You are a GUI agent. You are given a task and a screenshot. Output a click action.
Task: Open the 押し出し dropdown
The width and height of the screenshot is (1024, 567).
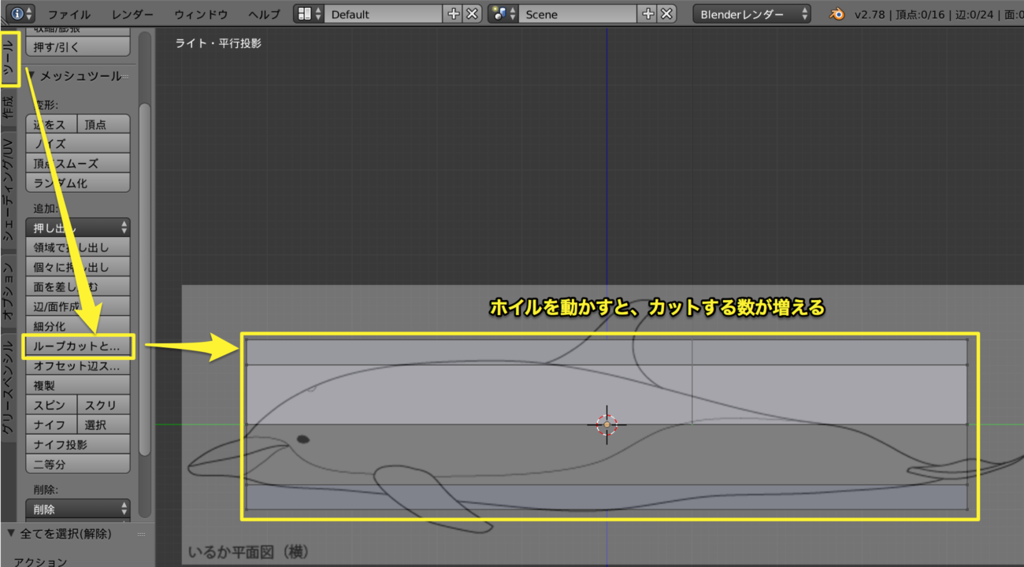78,227
